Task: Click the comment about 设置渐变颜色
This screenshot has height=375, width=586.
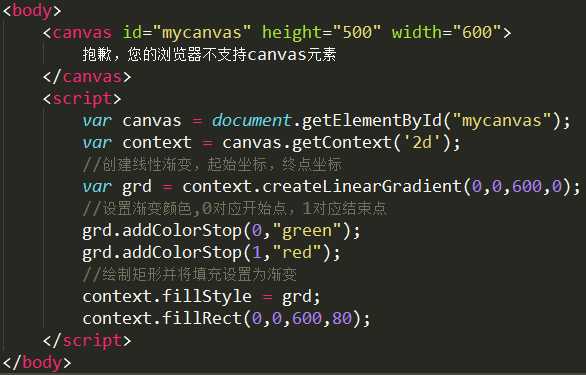Action: click(234, 209)
